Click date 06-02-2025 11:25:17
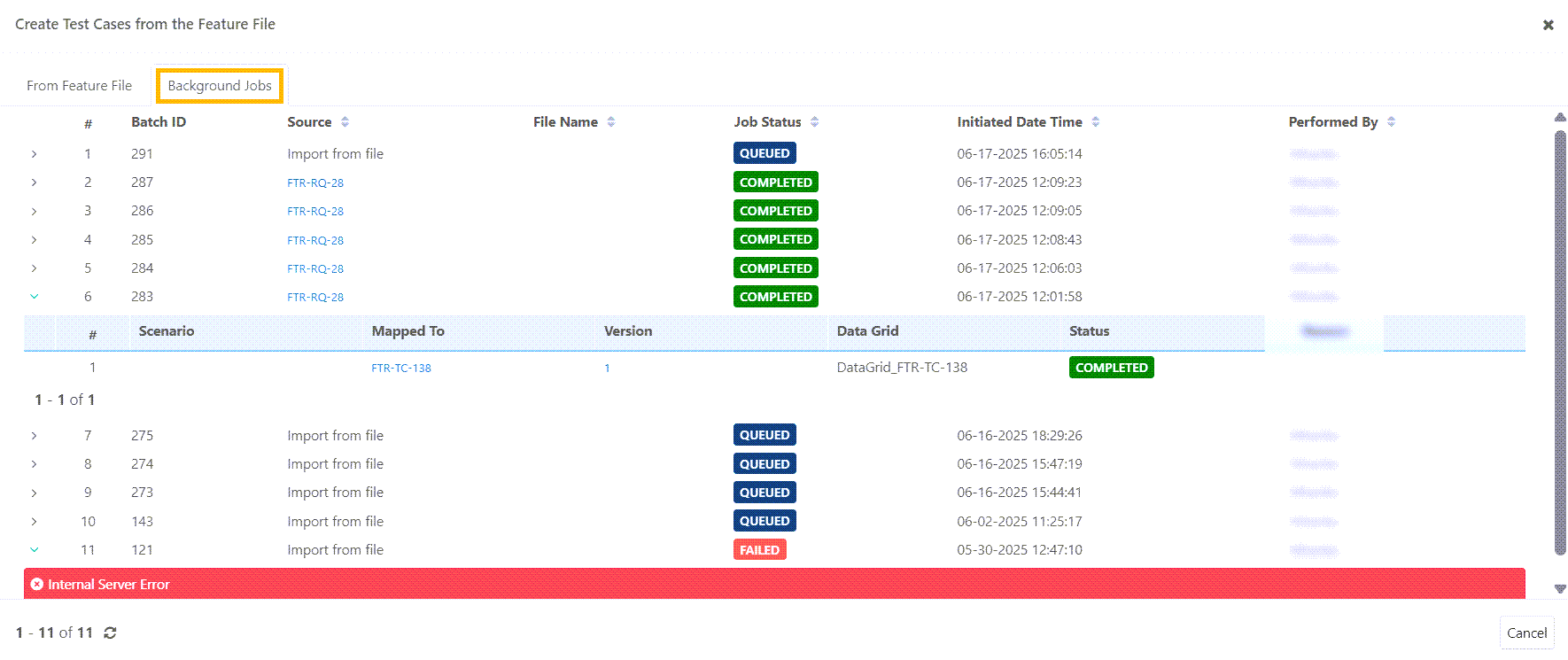Image resolution: width=1568 pixels, height=660 pixels. (1020, 522)
